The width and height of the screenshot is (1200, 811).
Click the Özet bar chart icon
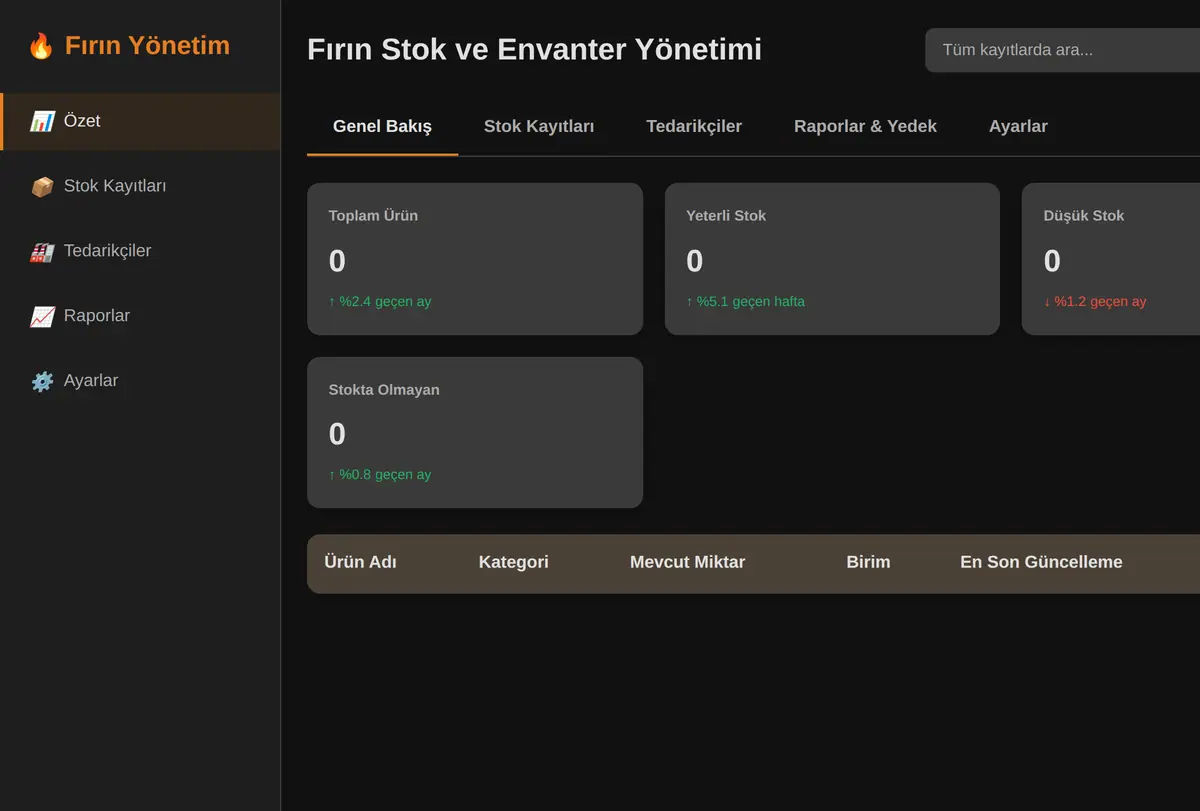(x=42, y=122)
